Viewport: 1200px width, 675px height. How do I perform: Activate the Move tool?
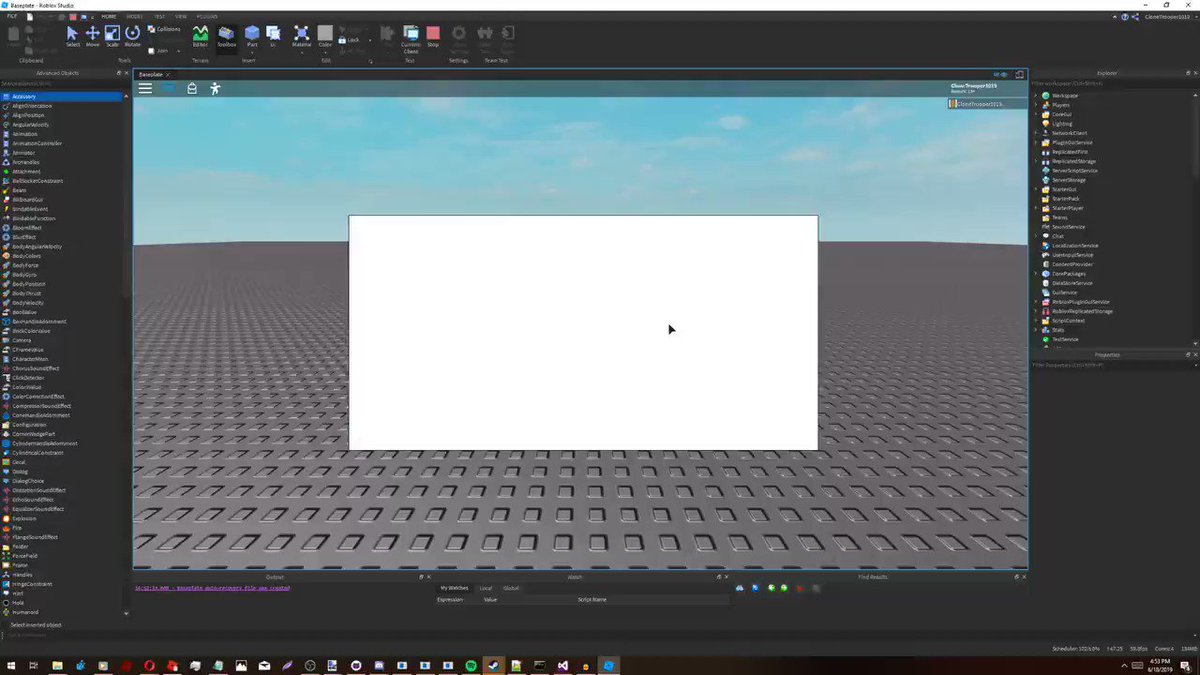coord(92,36)
